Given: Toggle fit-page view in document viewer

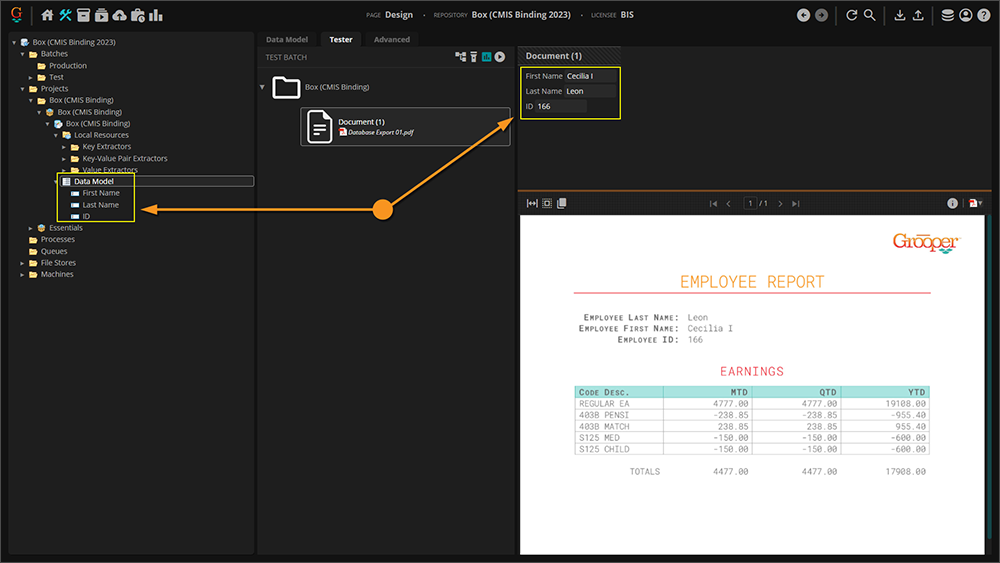Looking at the screenshot, I should point(547,203).
